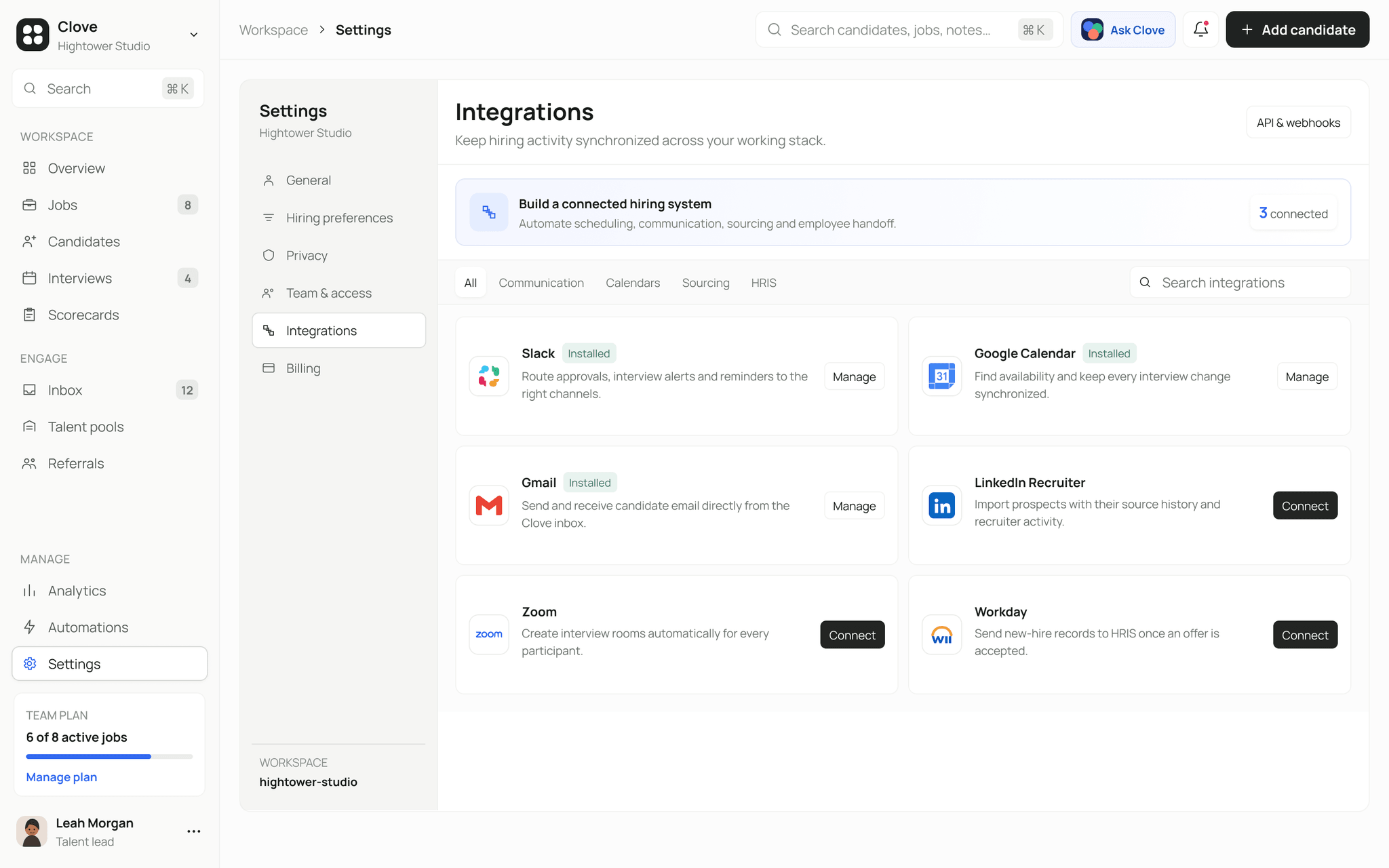The image size is (1389, 868).
Task: Click the Manage plan link
Action: click(x=62, y=777)
